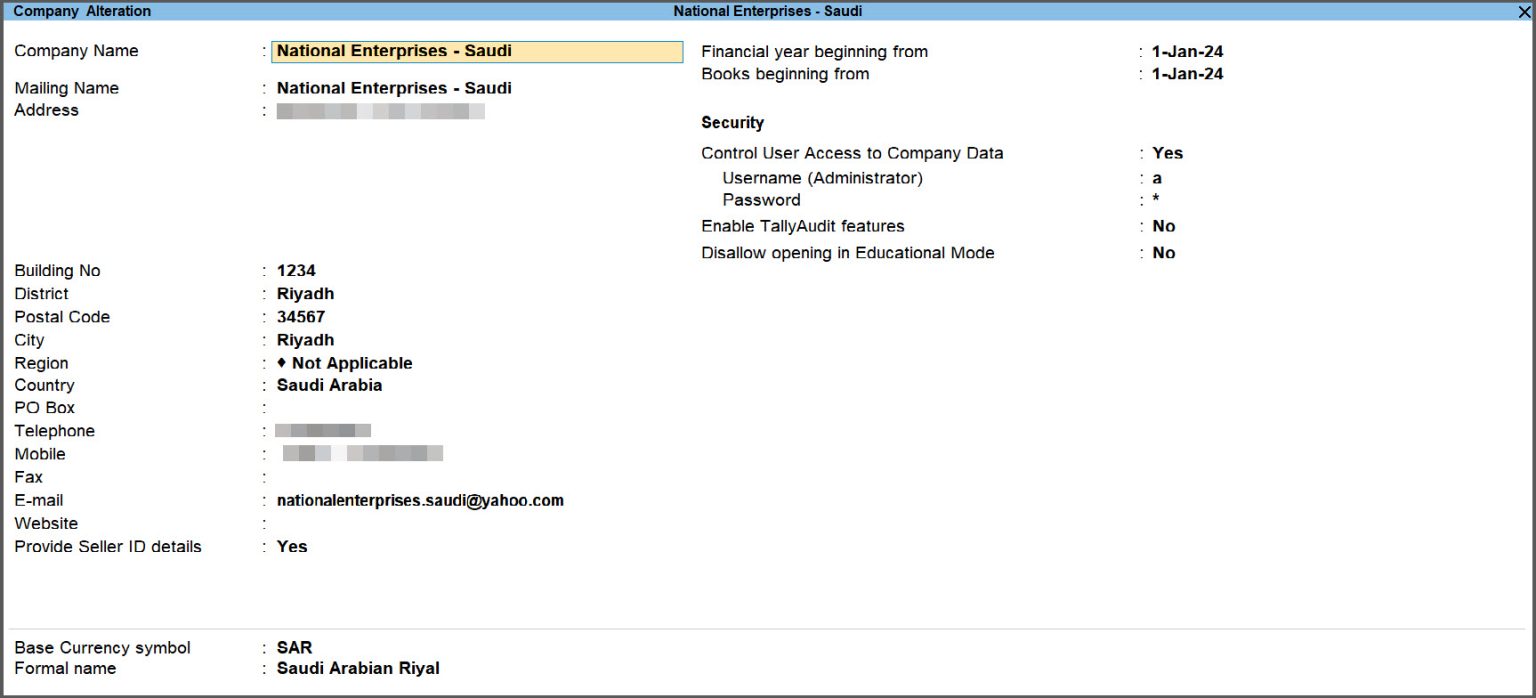Toggle Disallow opening in Educational Mode
The width and height of the screenshot is (1536, 698).
click(x=1164, y=252)
